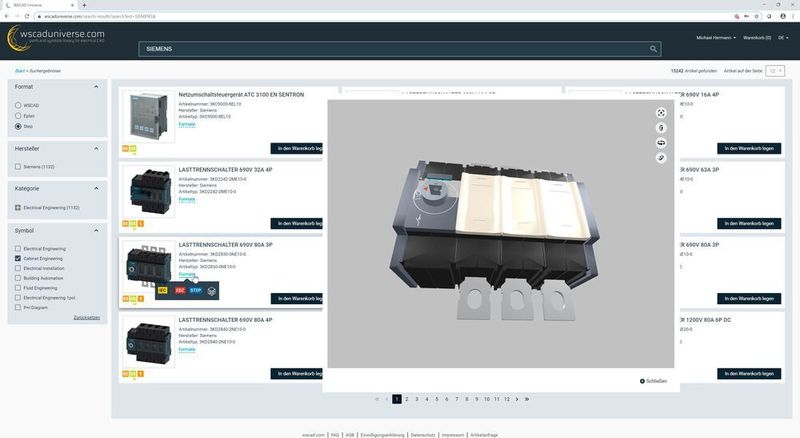
Task: Check Fluid Engineering symbol checkbox
Action: [x=18, y=288]
